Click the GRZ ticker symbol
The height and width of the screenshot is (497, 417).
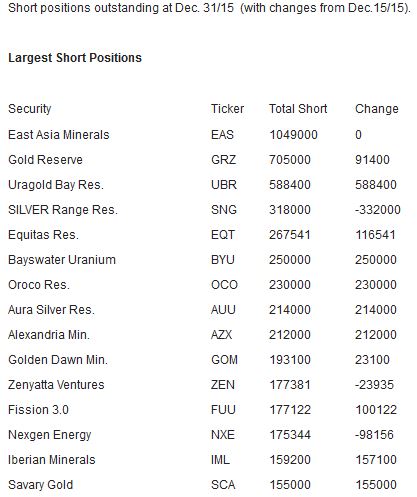[x=223, y=160]
